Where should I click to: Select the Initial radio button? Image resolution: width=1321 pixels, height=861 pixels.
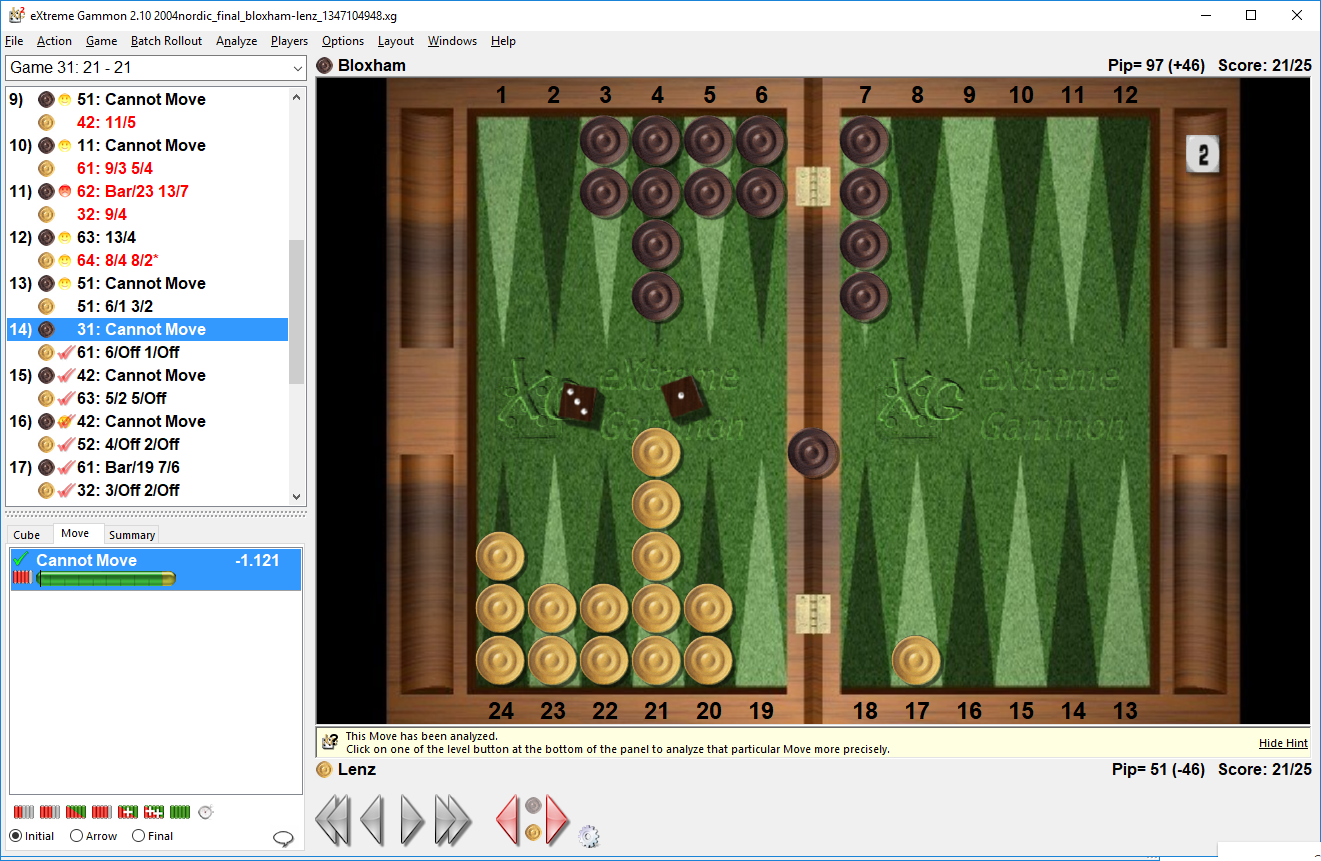tap(16, 836)
